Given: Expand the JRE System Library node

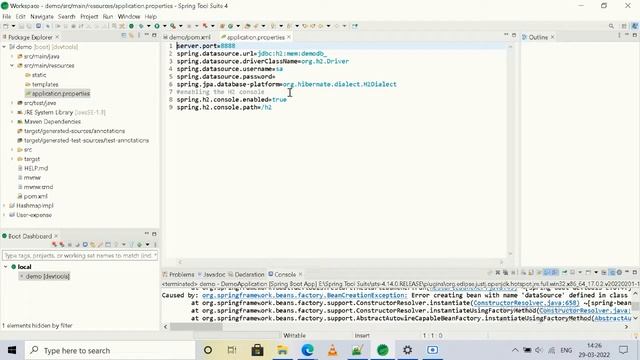Looking at the screenshot, I should click(x=12, y=112).
